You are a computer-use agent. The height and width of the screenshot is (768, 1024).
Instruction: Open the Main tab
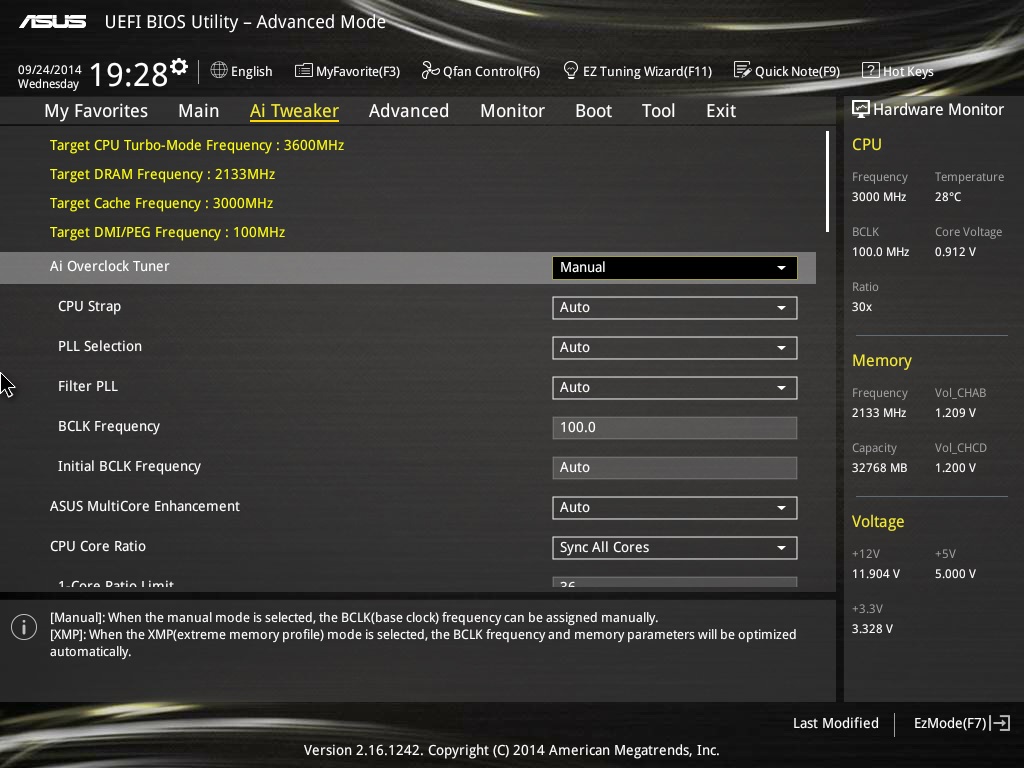click(x=199, y=111)
